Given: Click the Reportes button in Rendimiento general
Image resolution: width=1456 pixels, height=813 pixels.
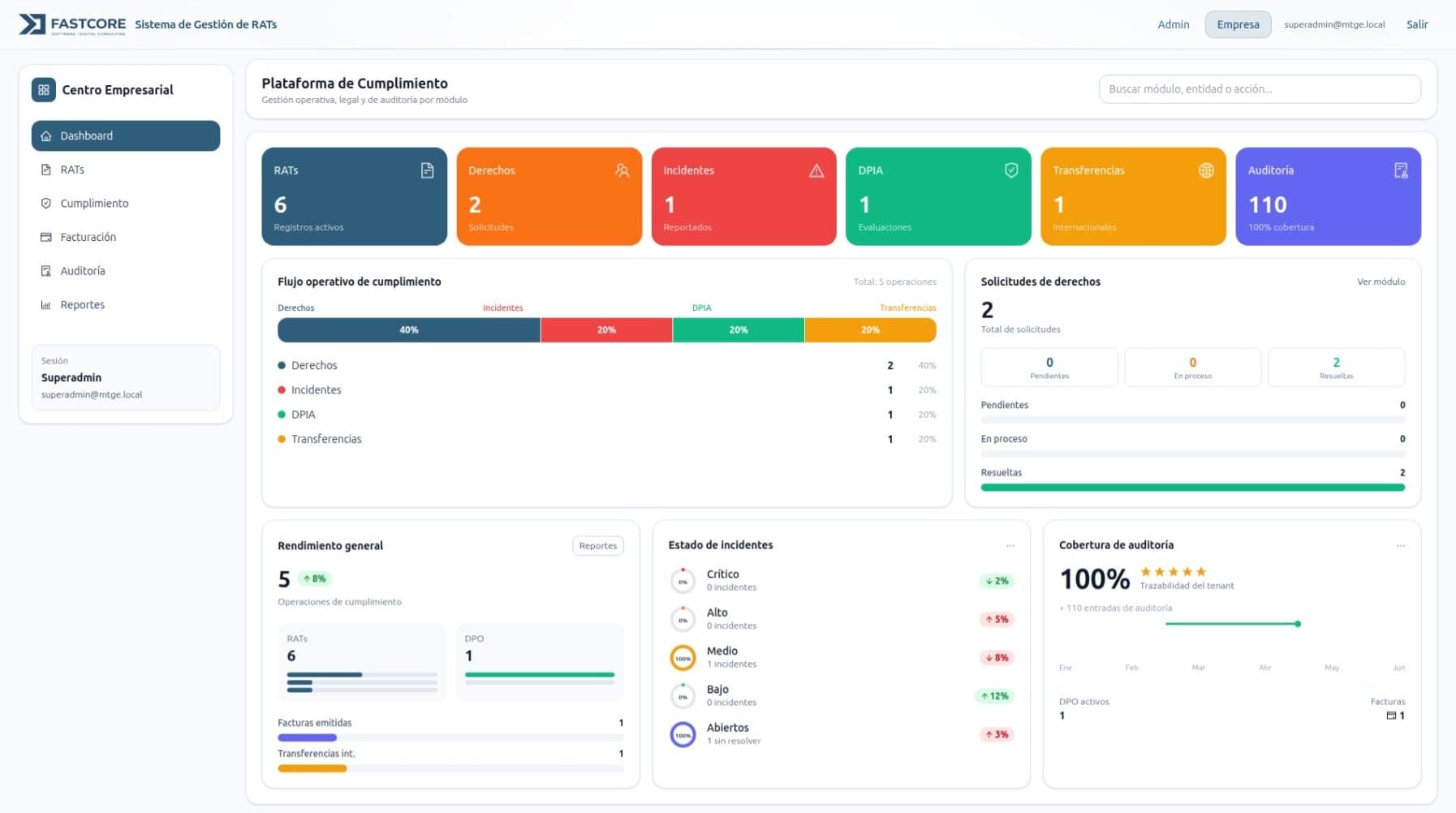Looking at the screenshot, I should coord(597,546).
